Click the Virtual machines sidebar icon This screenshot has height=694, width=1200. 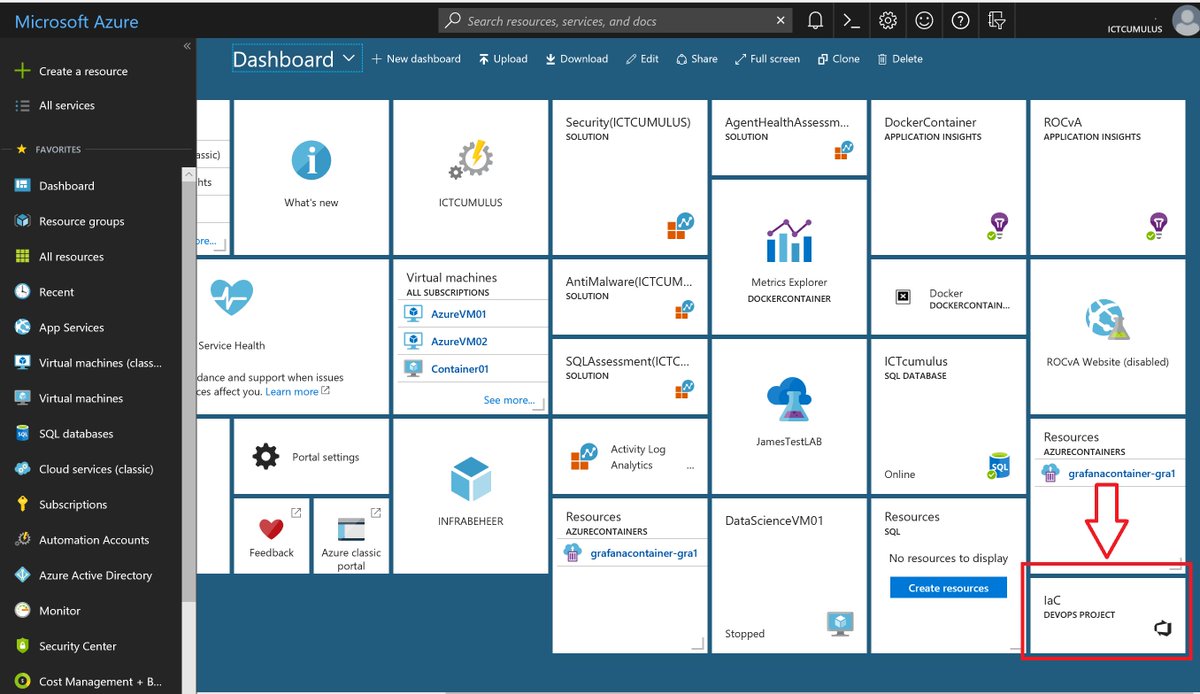click(x=22, y=398)
